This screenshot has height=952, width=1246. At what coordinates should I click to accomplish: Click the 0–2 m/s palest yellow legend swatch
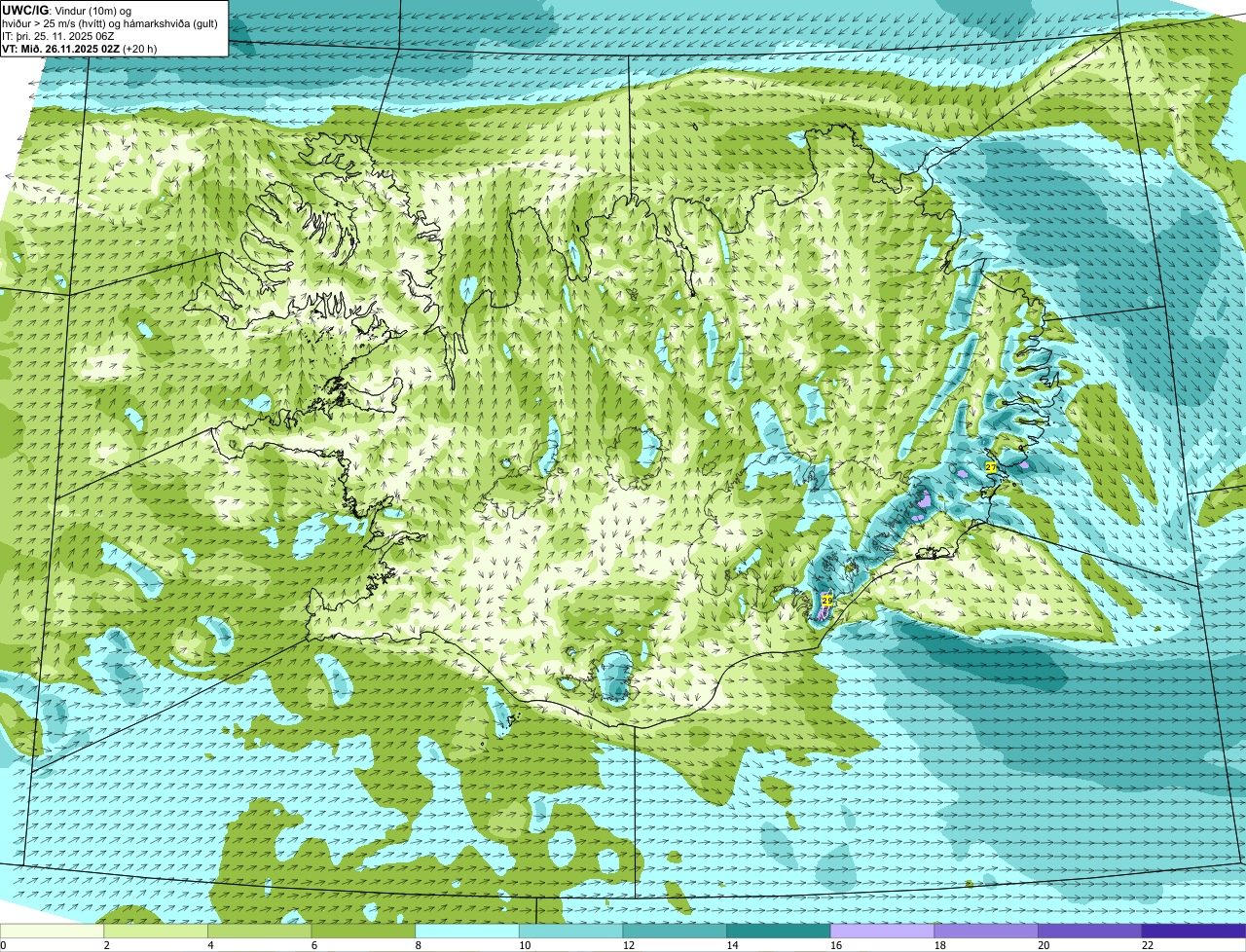pos(52,932)
